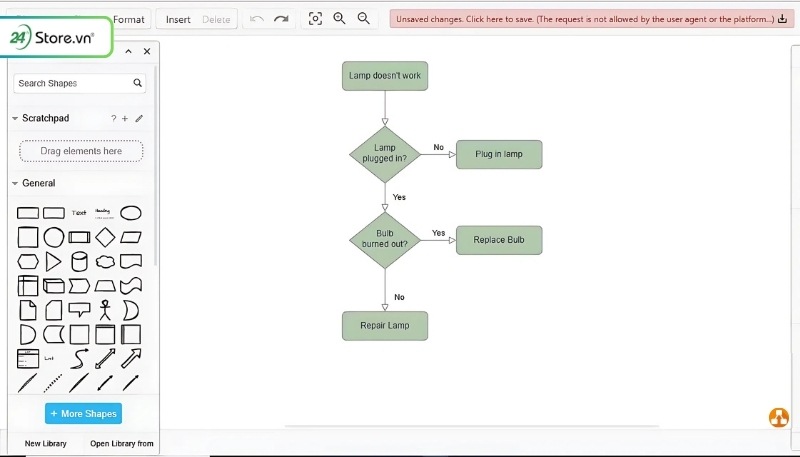
Task: Edit the Scratchpad with pencil icon
Action: [139, 118]
